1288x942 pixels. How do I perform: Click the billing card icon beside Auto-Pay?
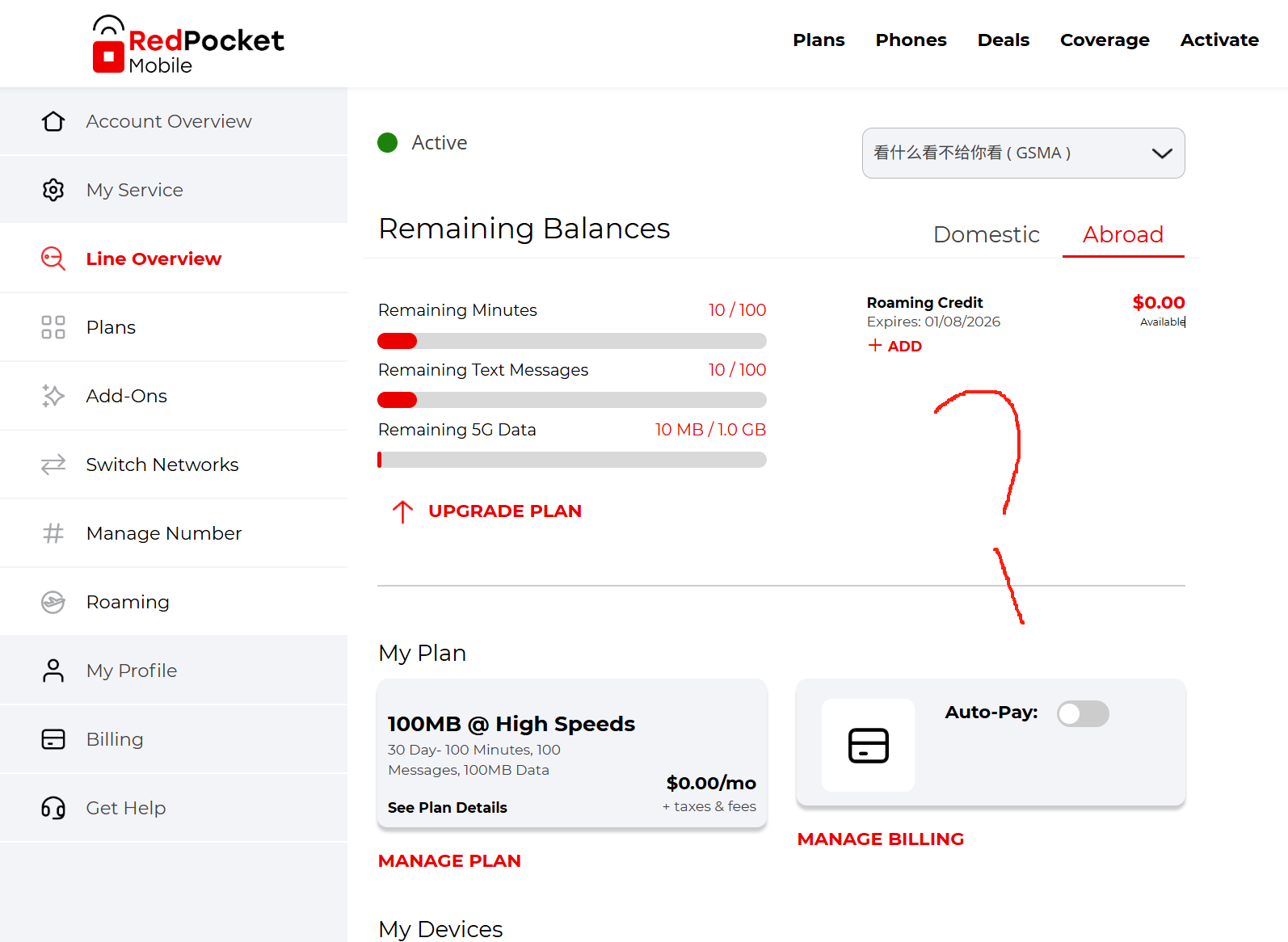point(868,745)
